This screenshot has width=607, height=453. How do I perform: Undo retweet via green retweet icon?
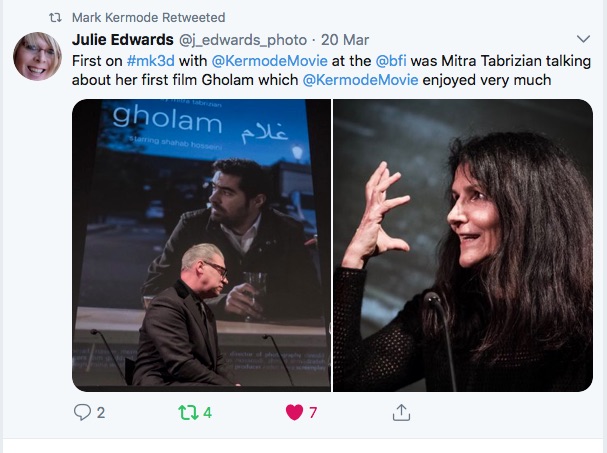(188, 412)
